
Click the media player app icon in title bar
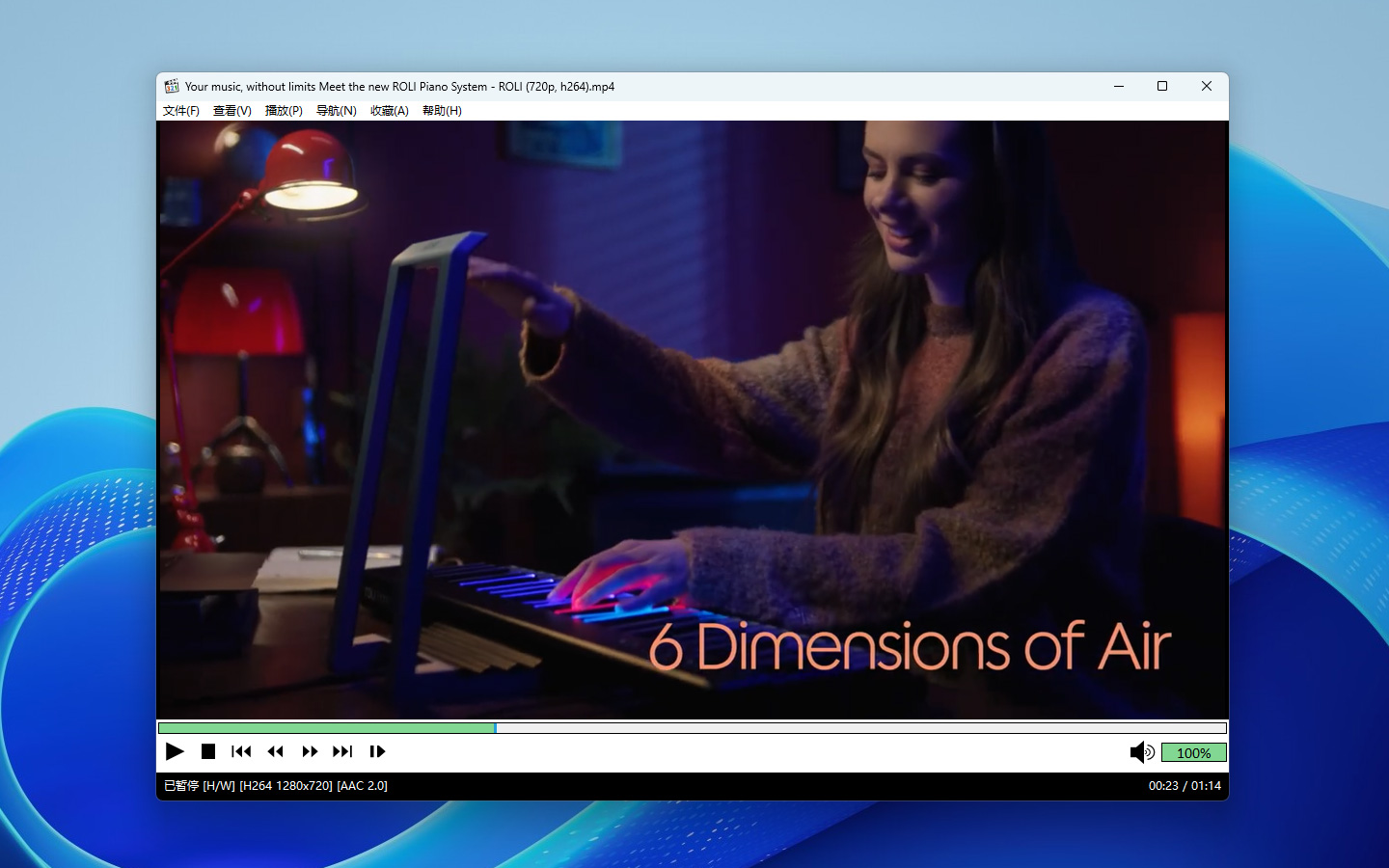point(172,86)
